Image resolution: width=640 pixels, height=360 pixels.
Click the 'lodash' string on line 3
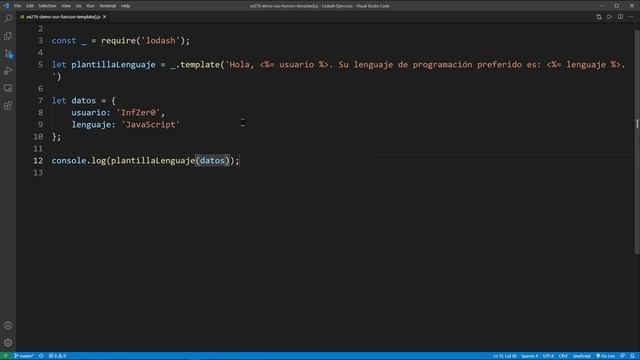[160, 40]
